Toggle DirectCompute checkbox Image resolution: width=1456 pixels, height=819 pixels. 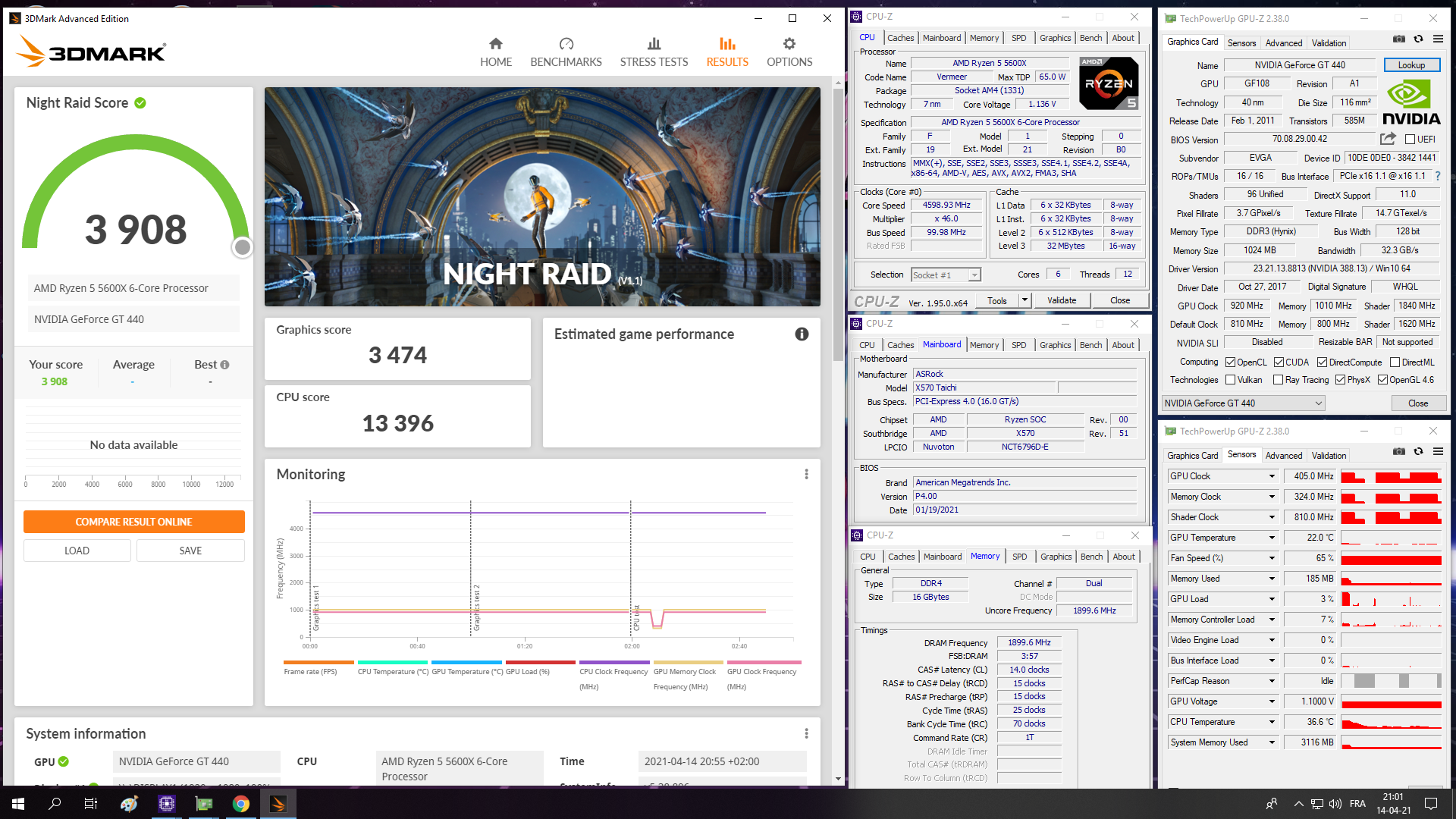tap(1322, 362)
